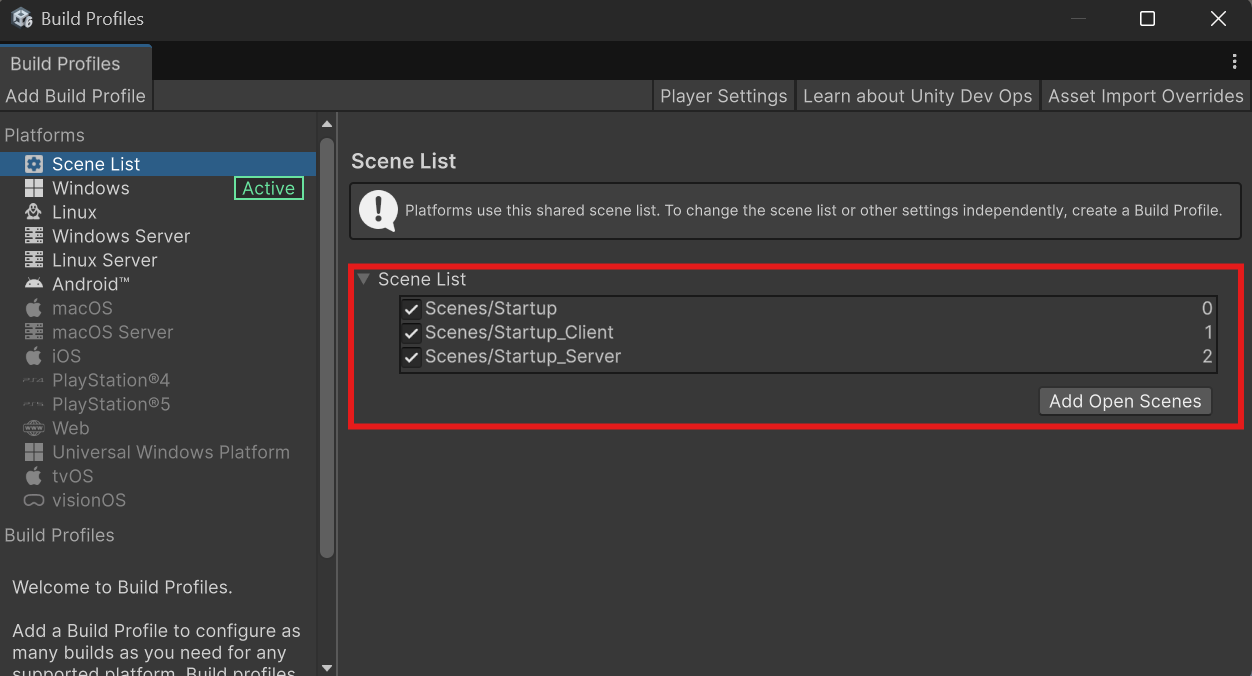The image size is (1252, 676).
Task: Select the Windows Server platform icon
Action: pos(34,236)
